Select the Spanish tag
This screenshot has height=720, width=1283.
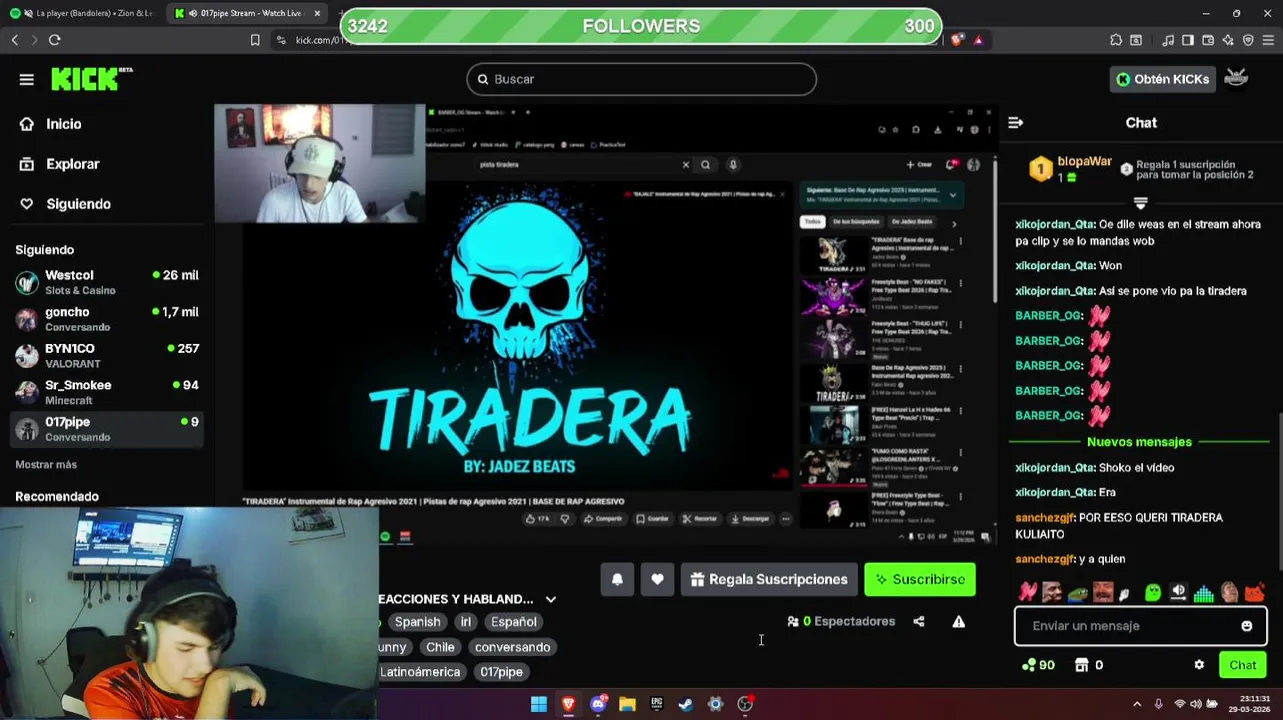417,622
